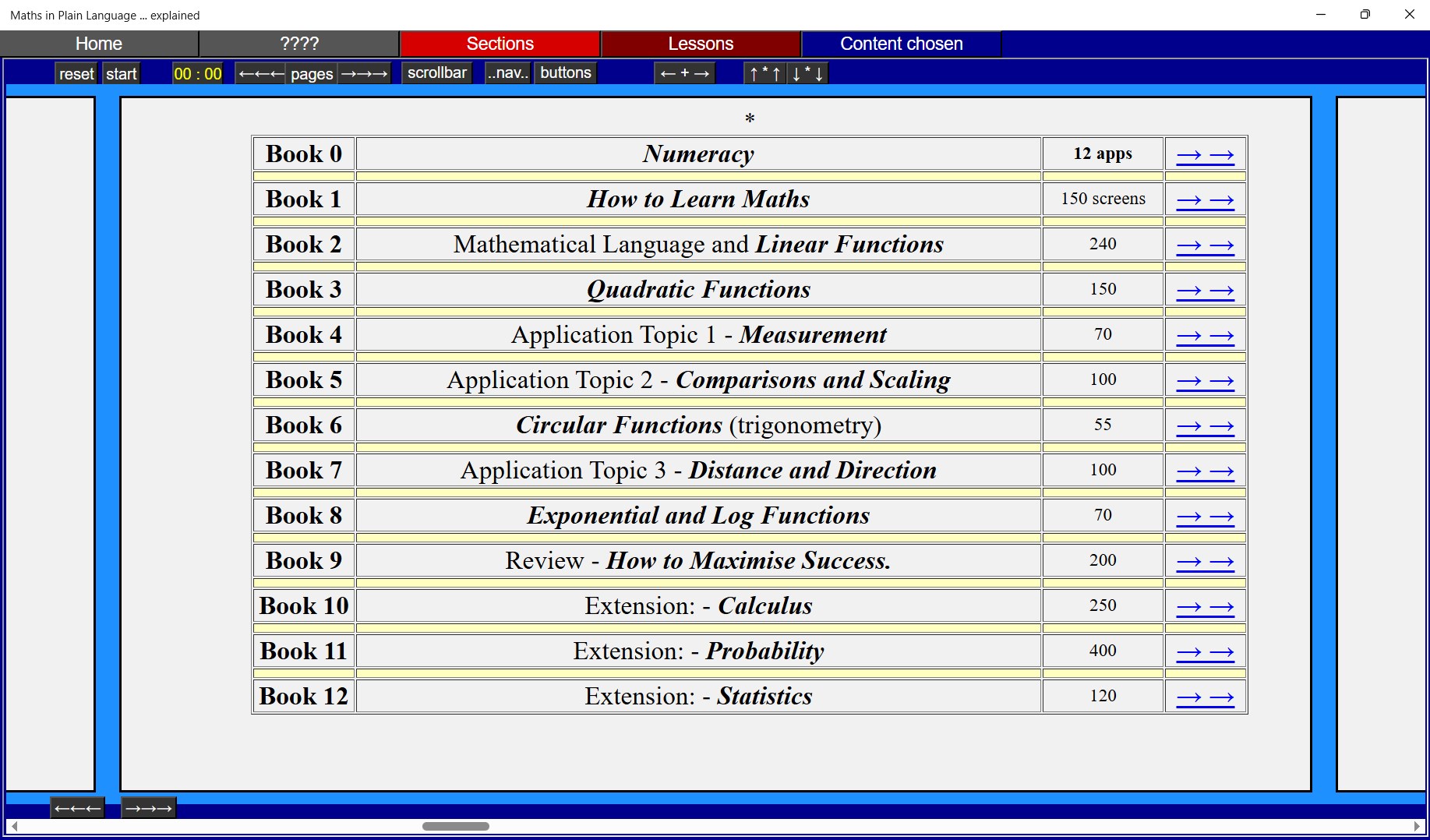The height and width of the screenshot is (840, 1430).
Task: Switch to the Home tab
Action: (x=99, y=44)
